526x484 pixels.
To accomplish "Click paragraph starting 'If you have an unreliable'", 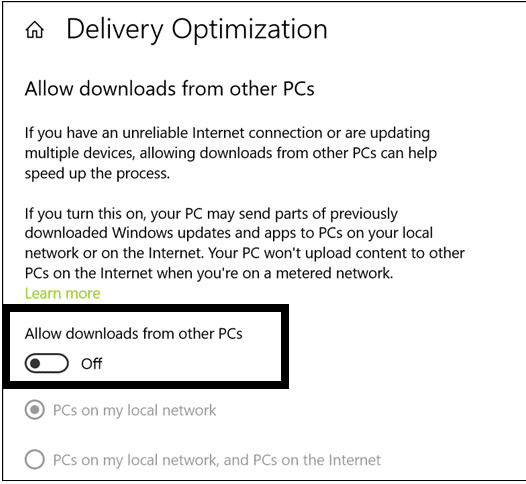I will pyautogui.click(x=231, y=153).
